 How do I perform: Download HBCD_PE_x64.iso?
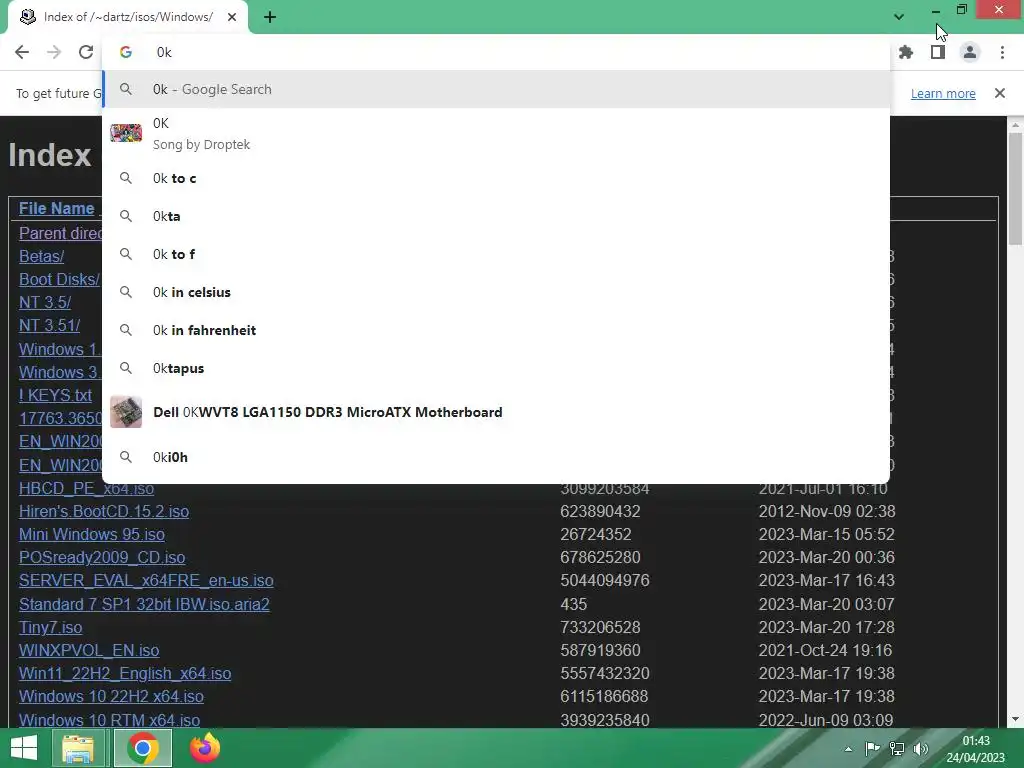[86, 488]
